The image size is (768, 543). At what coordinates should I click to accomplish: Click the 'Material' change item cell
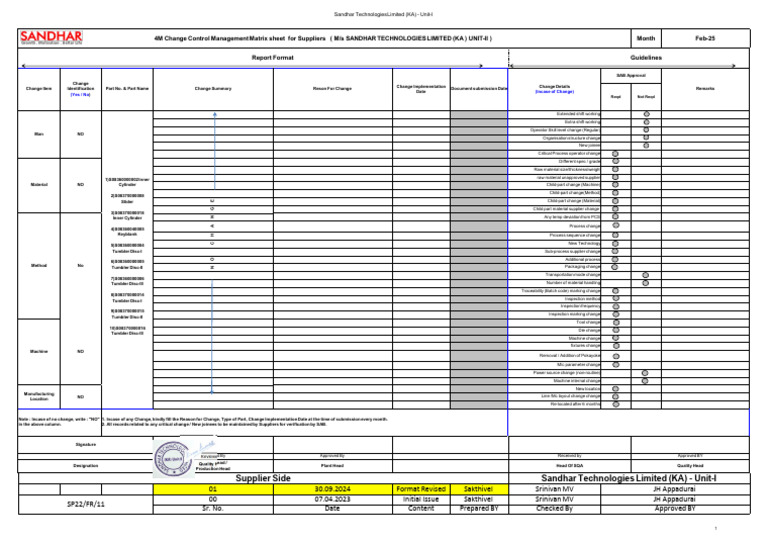[x=39, y=185]
